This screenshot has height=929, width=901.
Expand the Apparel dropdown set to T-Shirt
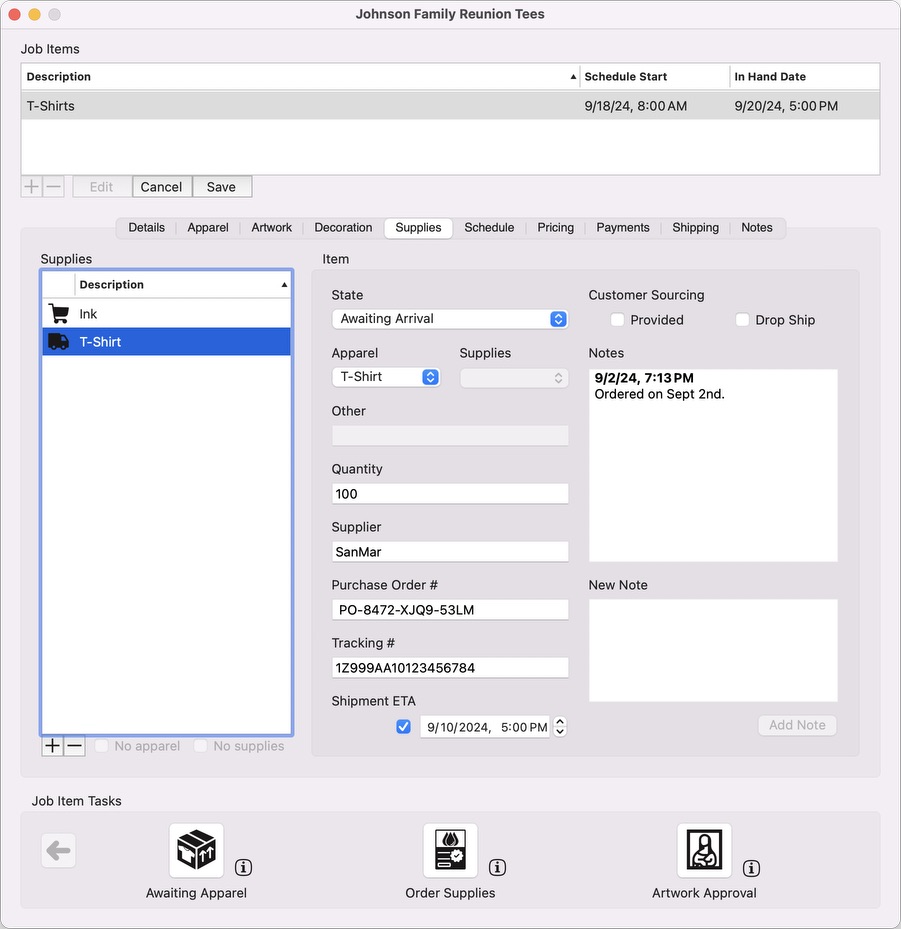click(x=386, y=377)
